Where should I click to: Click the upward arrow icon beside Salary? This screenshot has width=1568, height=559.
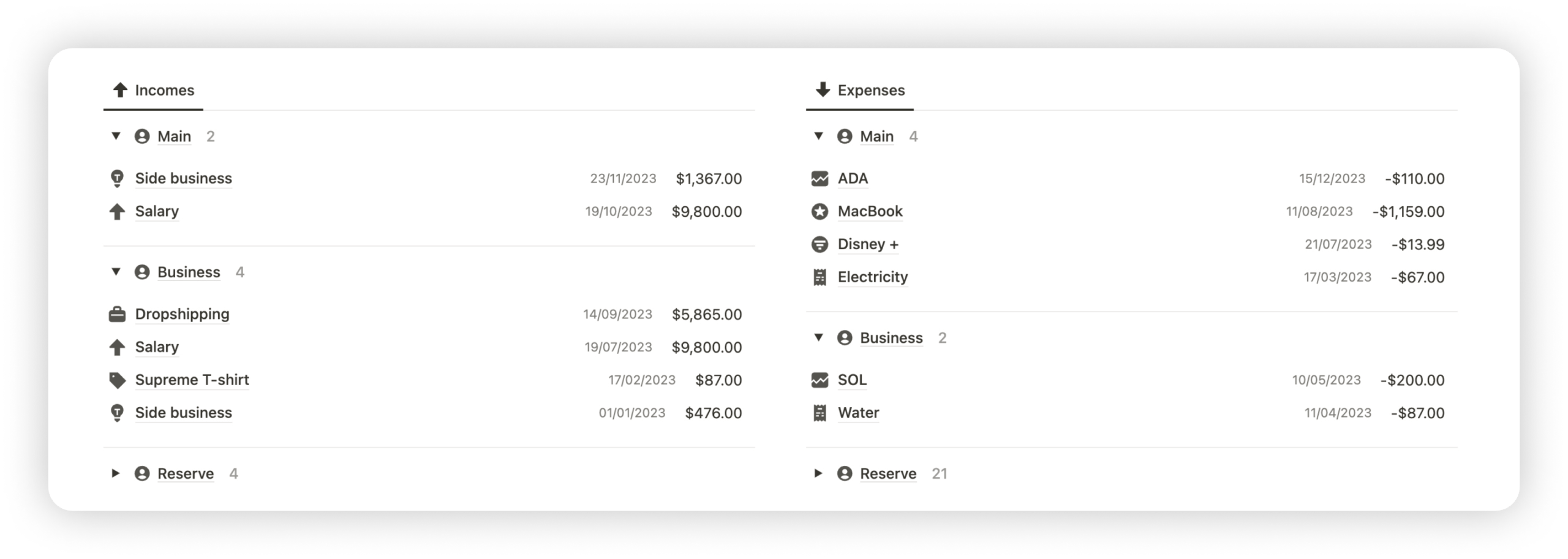click(x=118, y=211)
